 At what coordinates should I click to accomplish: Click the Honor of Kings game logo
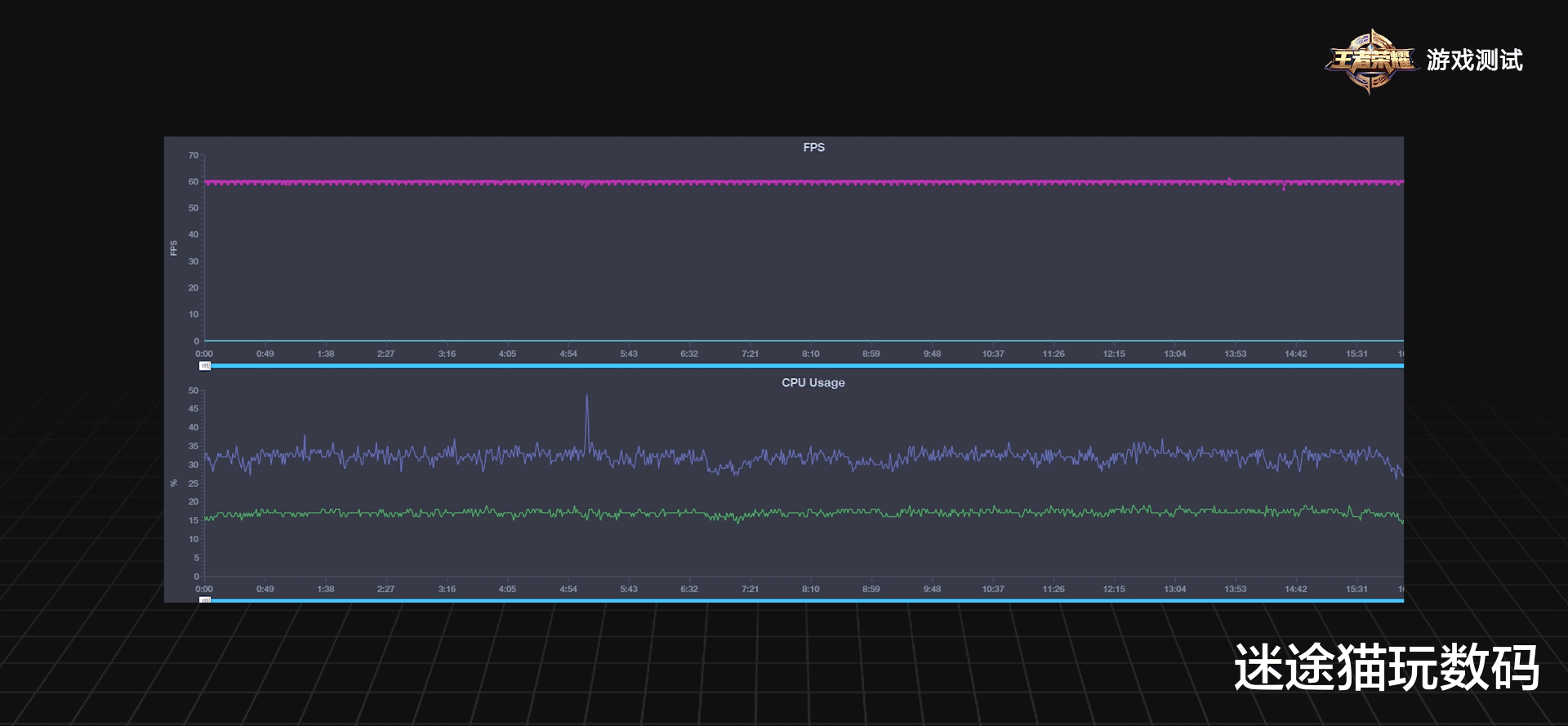[x=1371, y=60]
